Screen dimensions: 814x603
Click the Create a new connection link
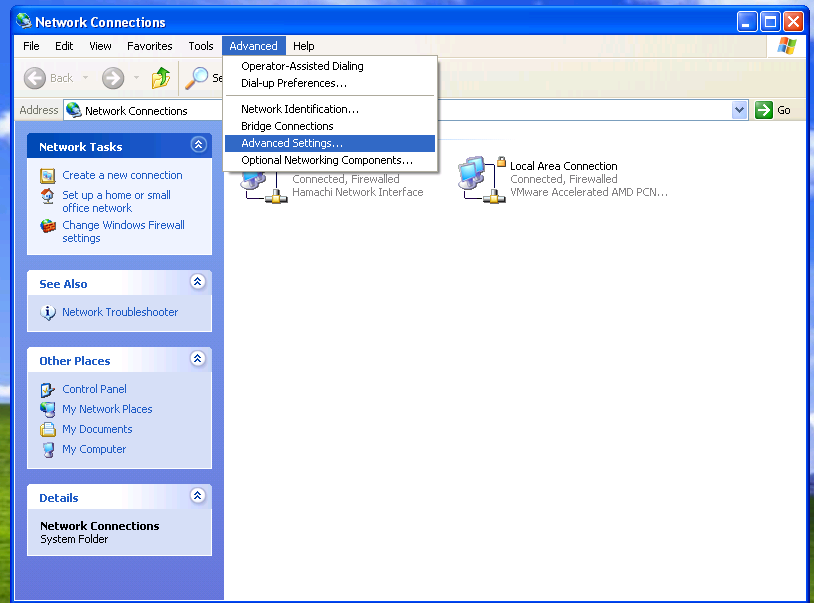point(122,176)
